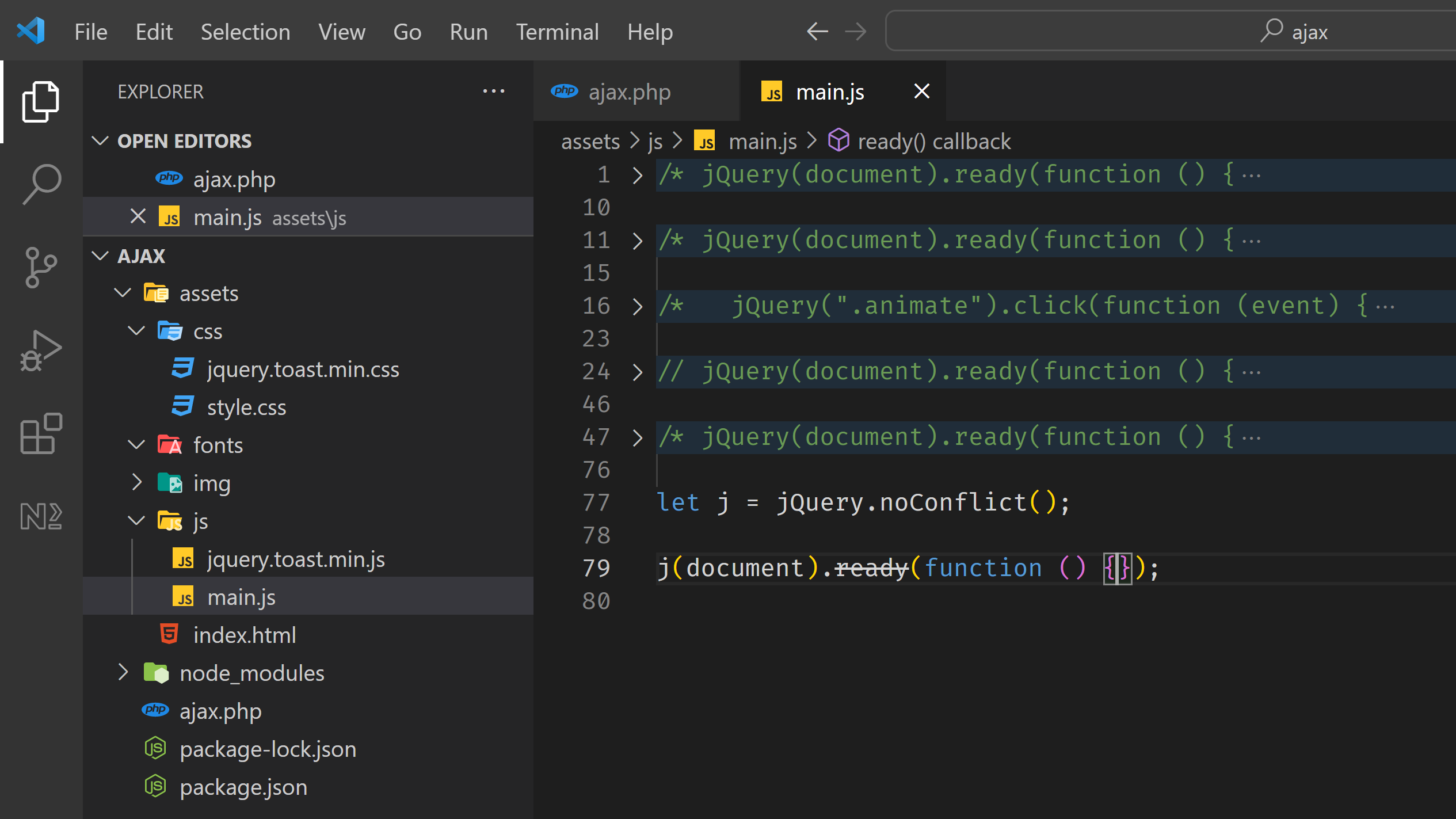
Task: Click the js breadcrumb segment
Action: 655,141
